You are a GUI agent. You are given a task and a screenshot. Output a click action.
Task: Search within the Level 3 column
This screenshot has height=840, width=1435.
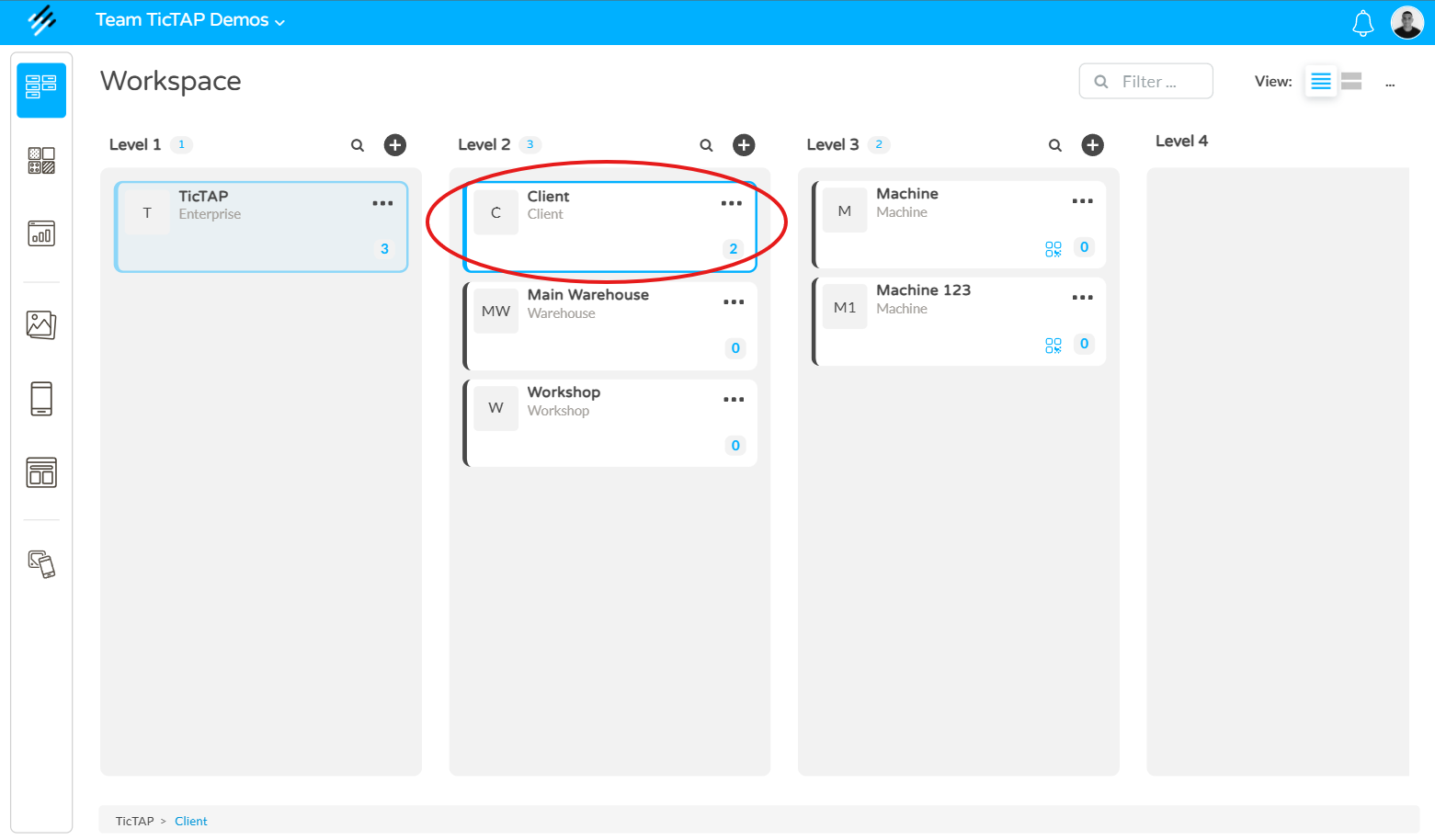tap(1055, 145)
